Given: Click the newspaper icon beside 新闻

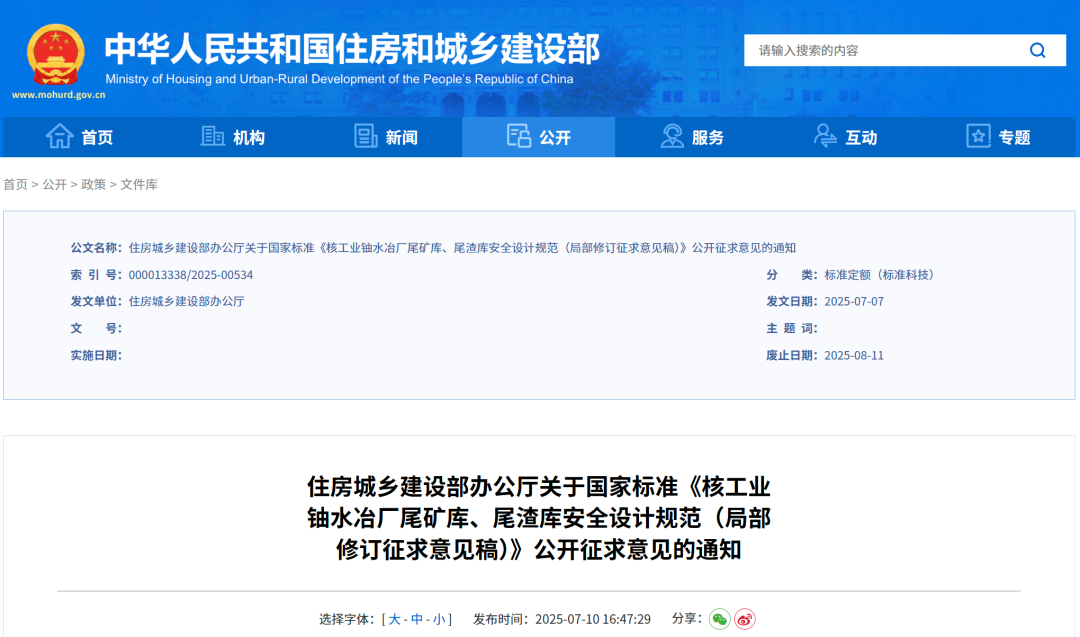Looking at the screenshot, I should tap(366, 136).
